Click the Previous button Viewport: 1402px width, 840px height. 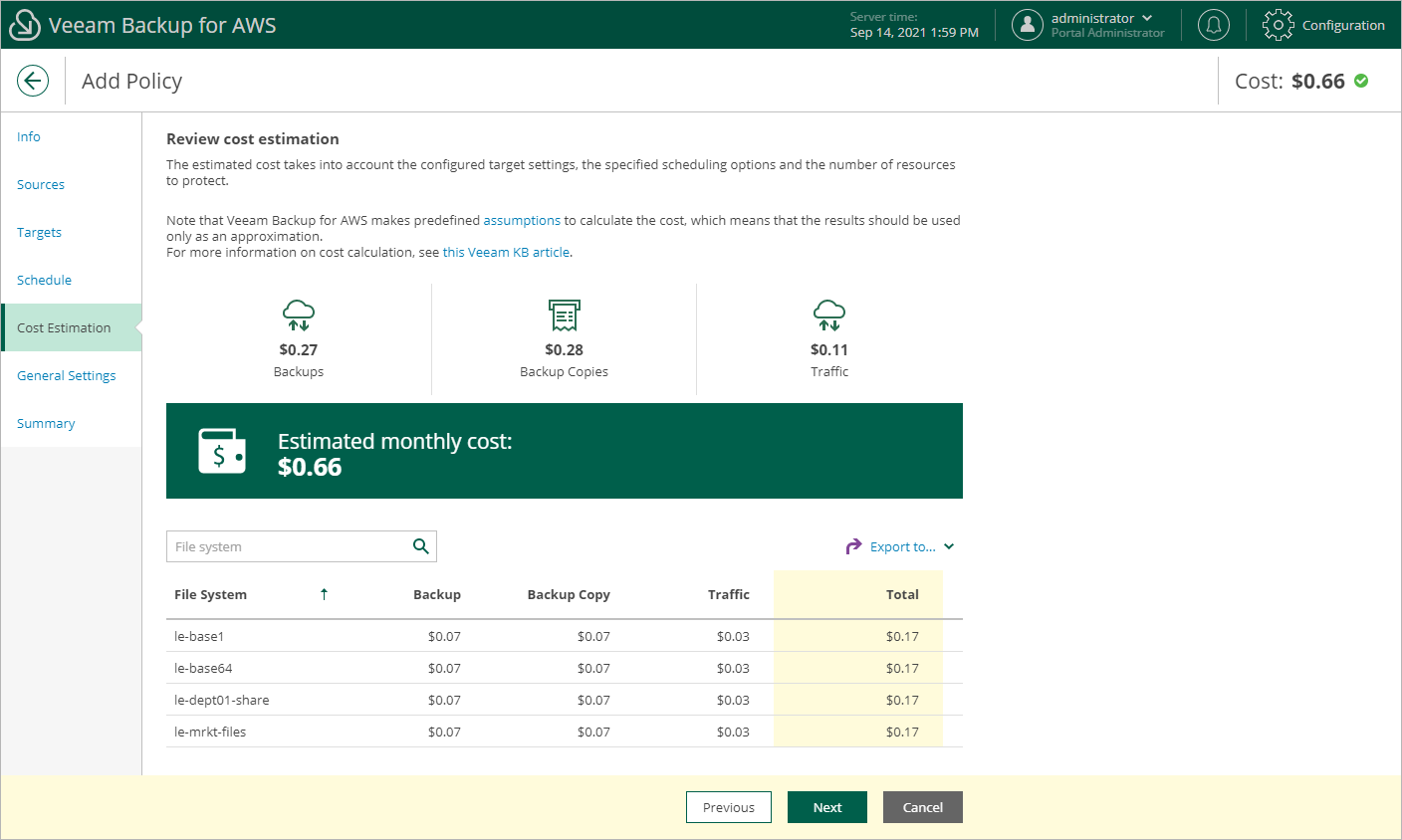(729, 807)
